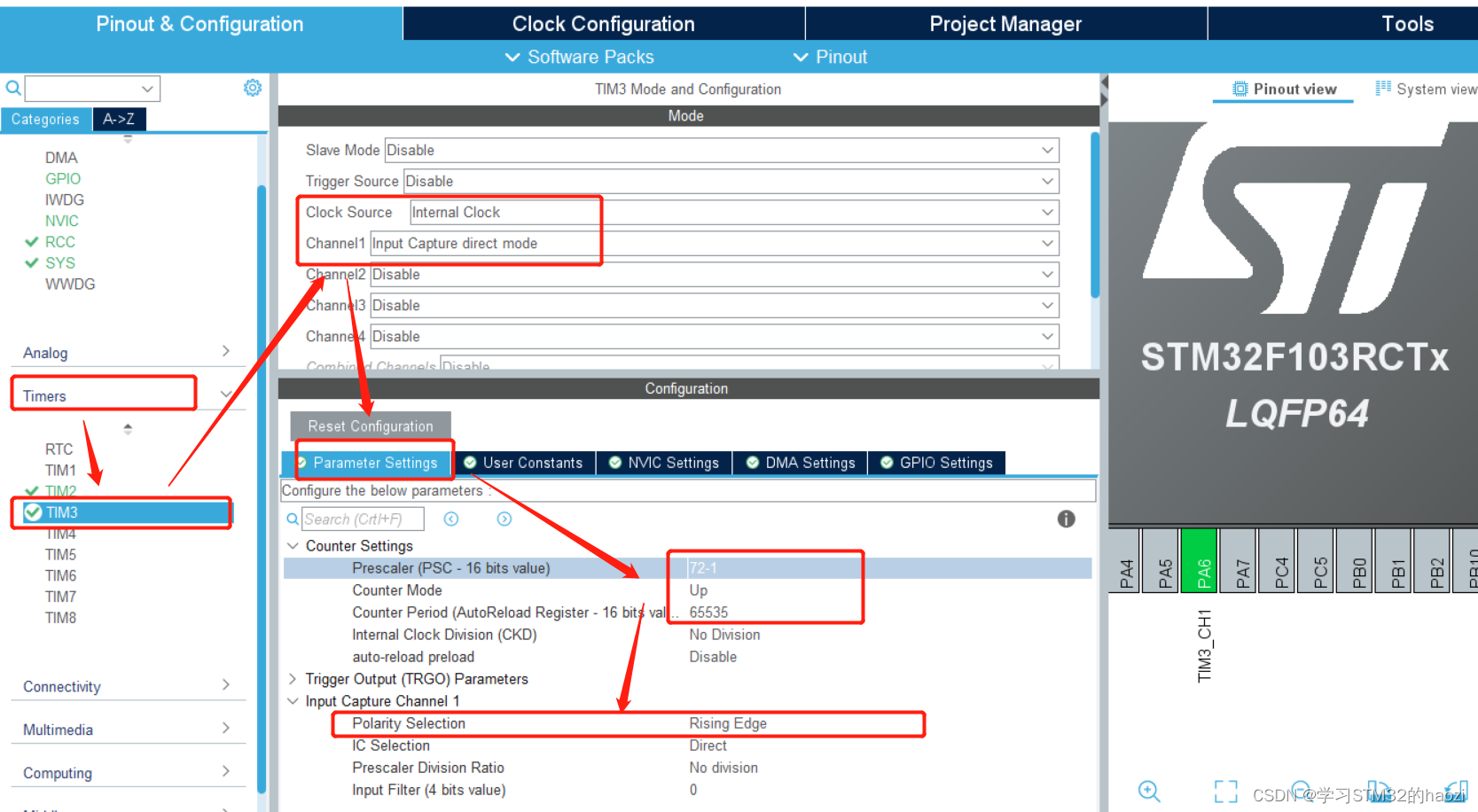1478x812 pixels.
Task: Select the A->Z tab
Action: tap(119, 119)
